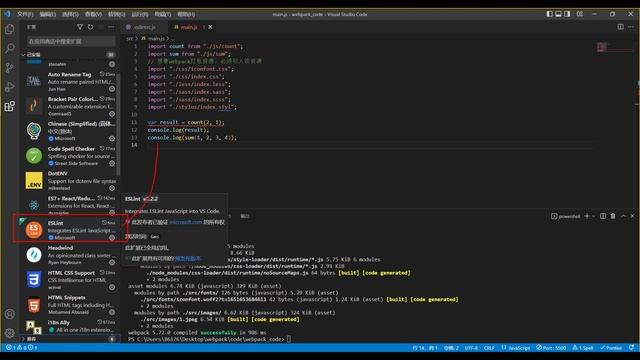This screenshot has height=360, width=640.
Task: Switch to the .eslintrc.js tab
Action: (x=144, y=27)
